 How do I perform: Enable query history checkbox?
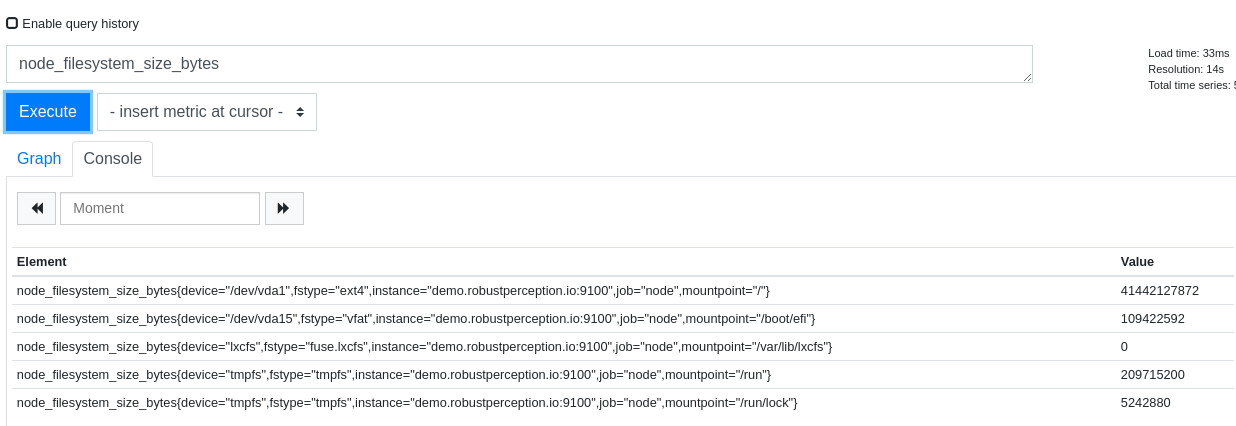point(12,23)
